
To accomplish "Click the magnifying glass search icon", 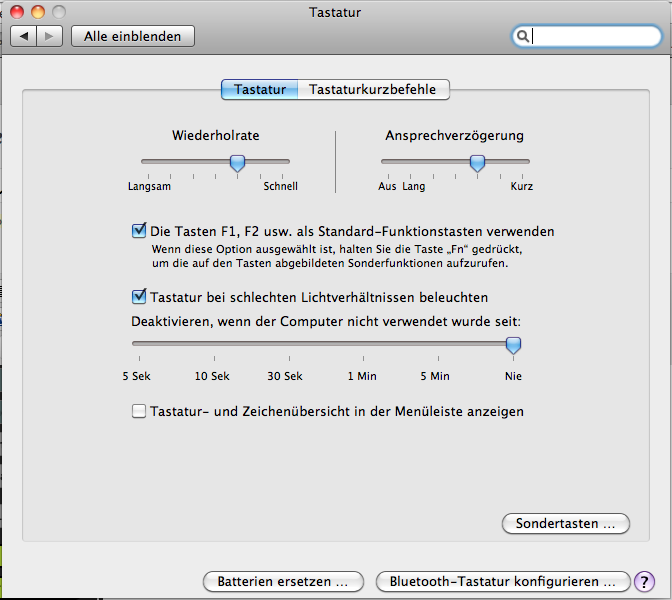I will click(x=523, y=36).
